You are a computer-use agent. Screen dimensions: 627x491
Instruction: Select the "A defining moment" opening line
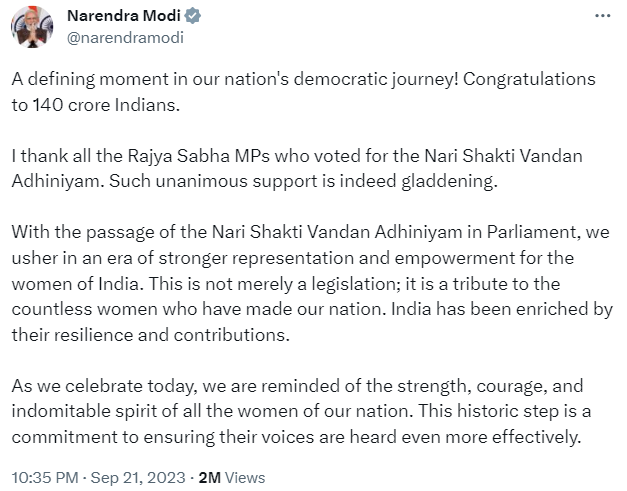coord(304,79)
